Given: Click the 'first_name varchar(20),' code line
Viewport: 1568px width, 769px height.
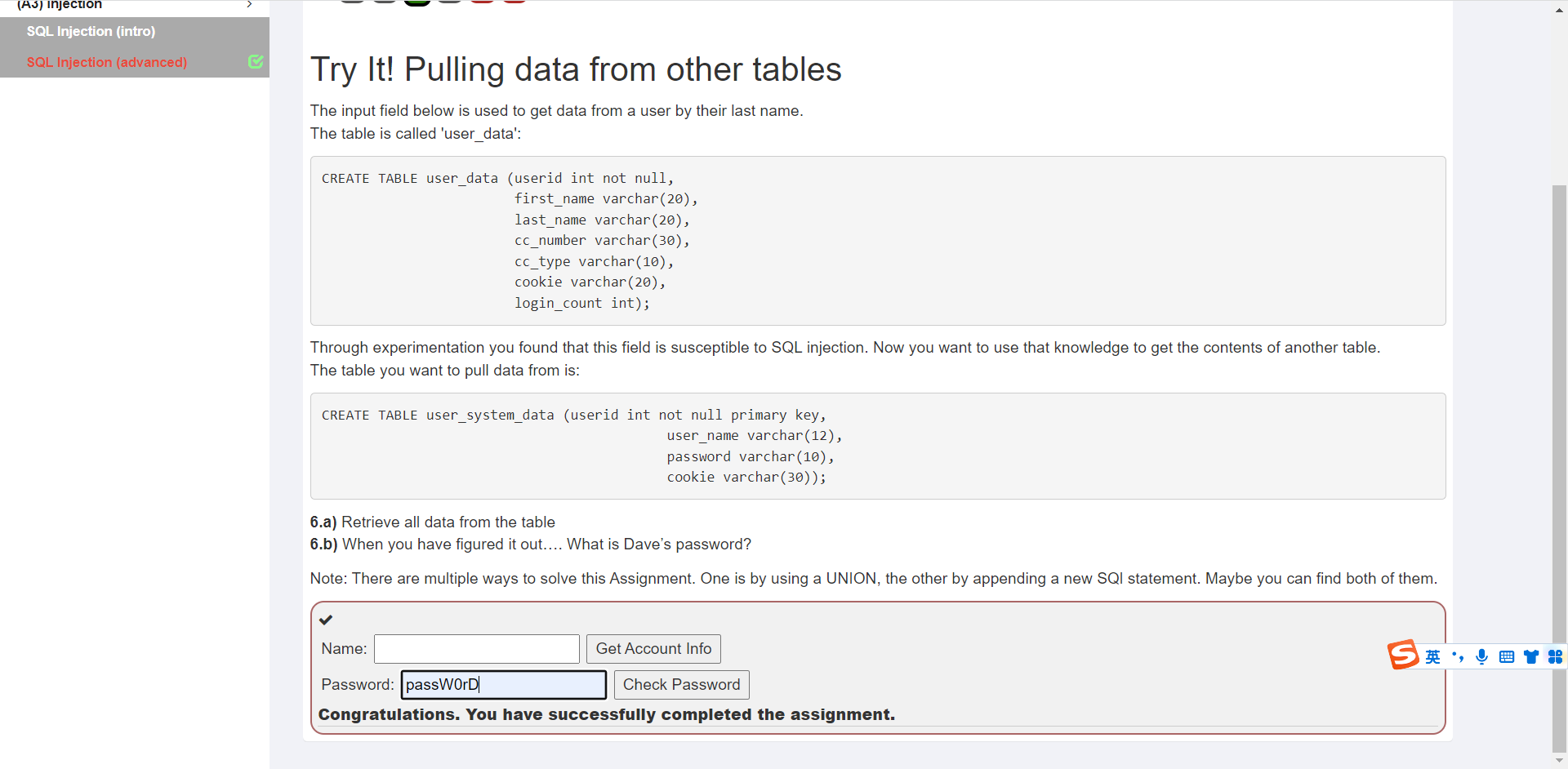Looking at the screenshot, I should point(606,199).
